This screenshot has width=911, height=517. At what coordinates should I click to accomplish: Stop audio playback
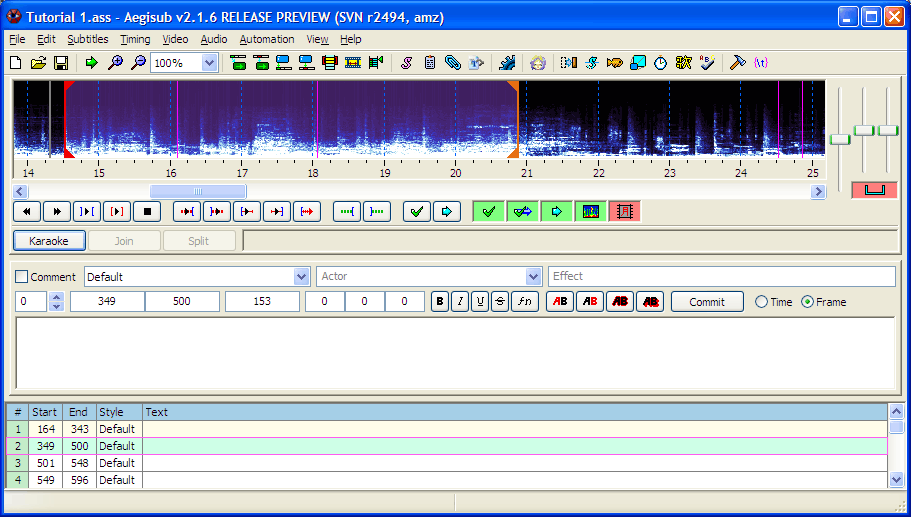[x=148, y=212]
